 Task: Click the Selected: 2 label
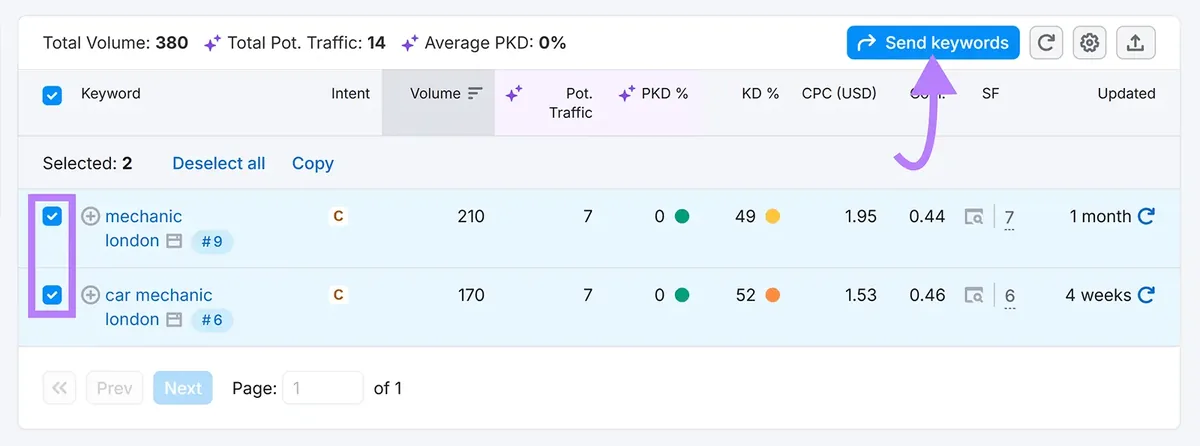tap(87, 163)
